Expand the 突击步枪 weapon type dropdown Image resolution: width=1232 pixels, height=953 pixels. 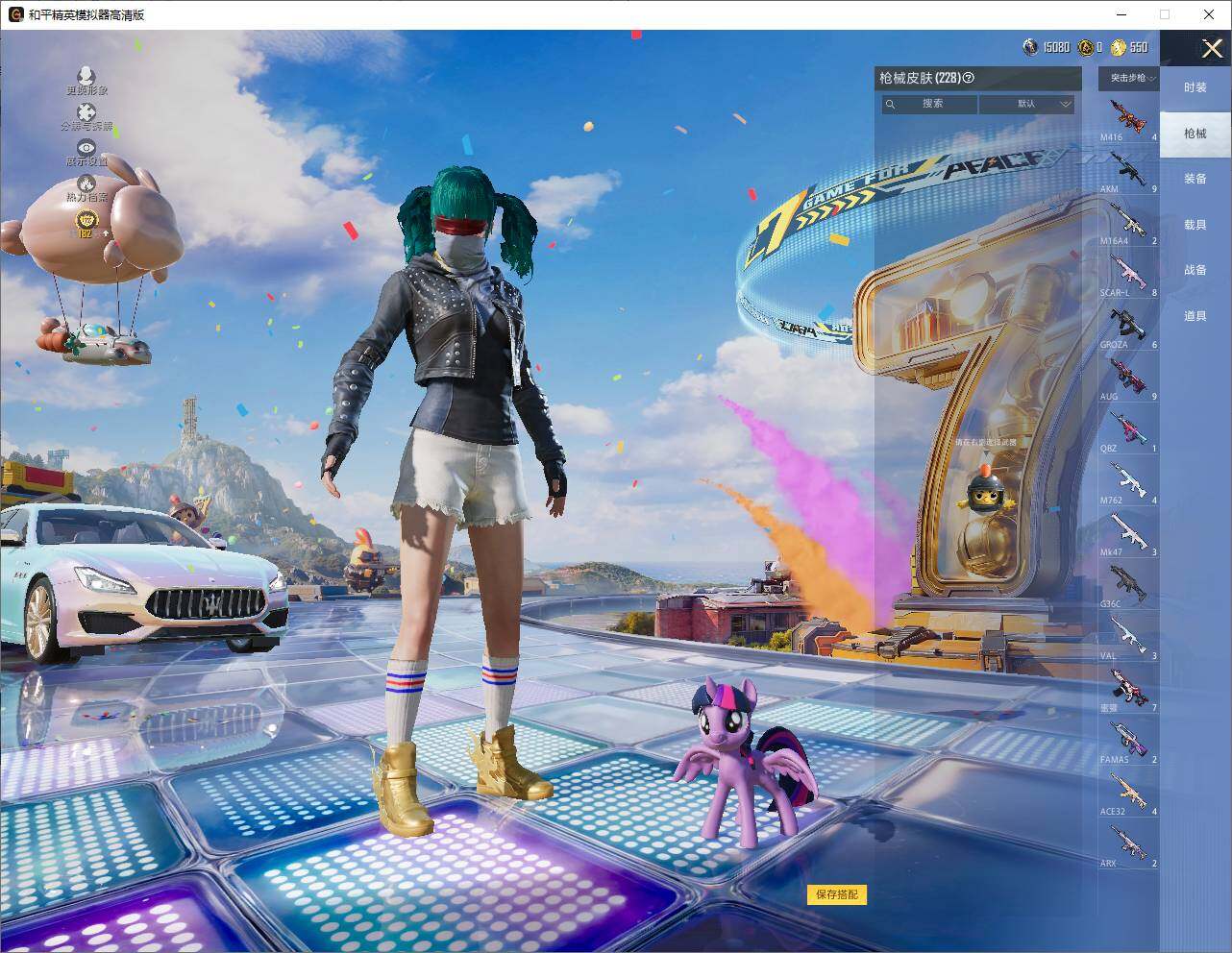tap(1129, 78)
